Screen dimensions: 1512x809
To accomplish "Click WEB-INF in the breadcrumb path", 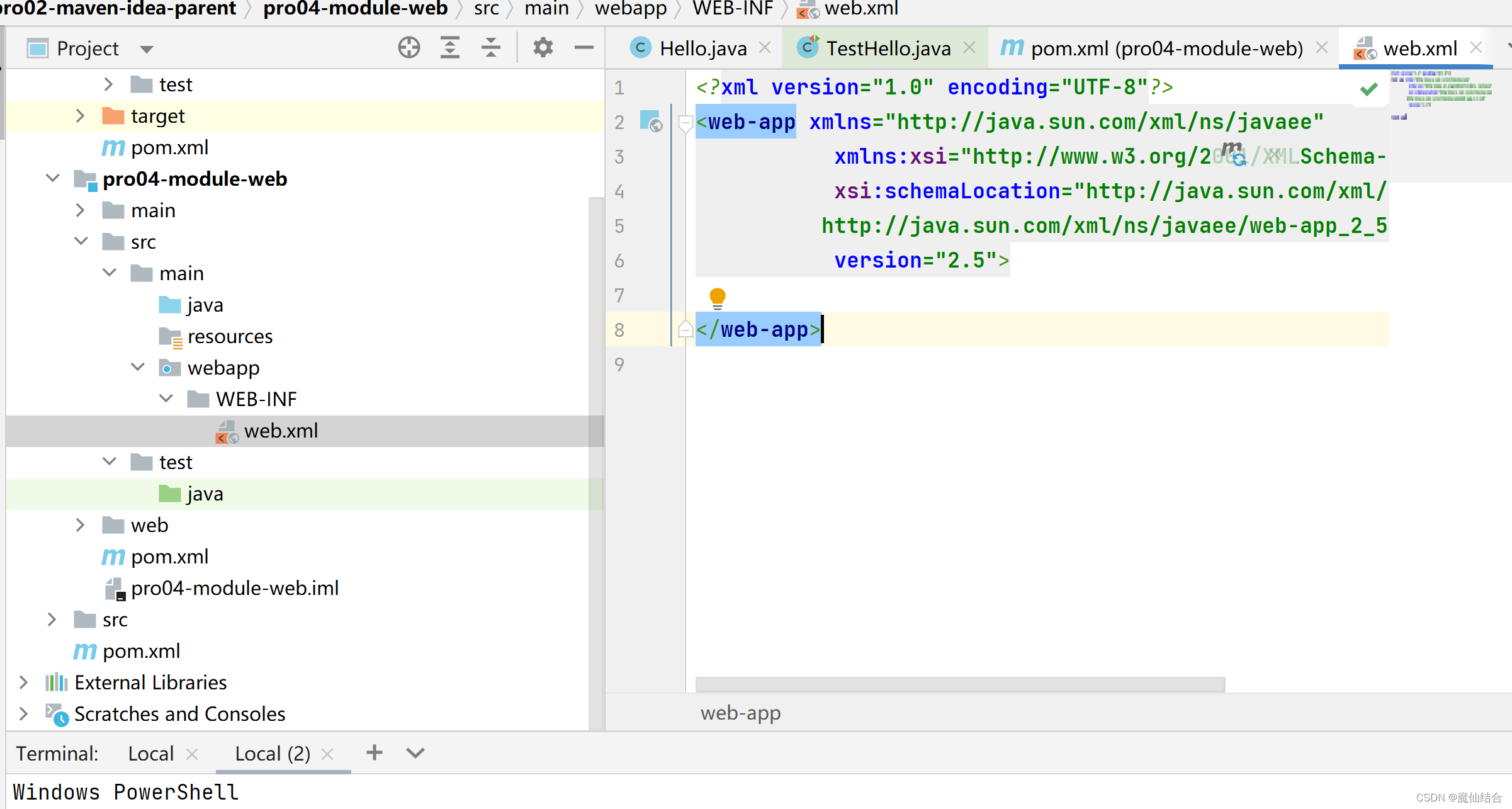I will click(733, 9).
